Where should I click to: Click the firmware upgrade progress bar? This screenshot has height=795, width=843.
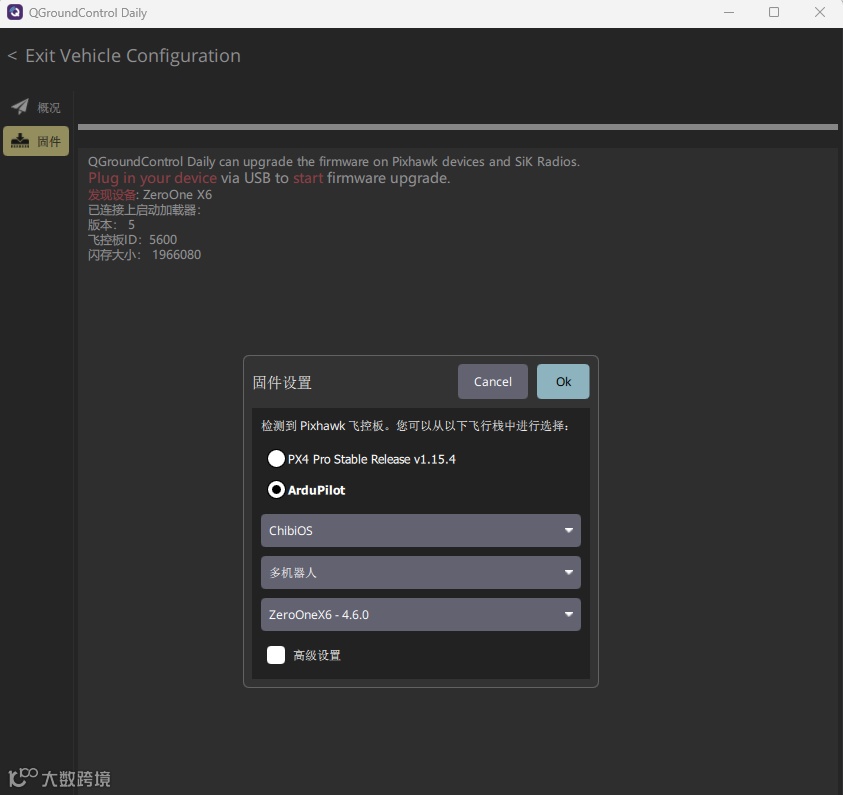(458, 127)
